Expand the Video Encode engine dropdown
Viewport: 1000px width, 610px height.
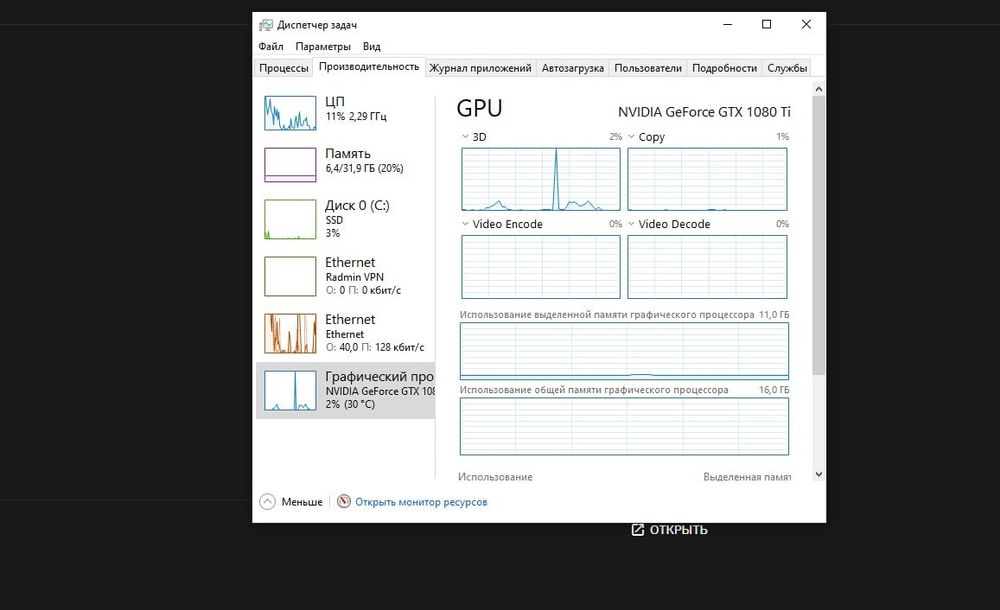(x=465, y=224)
